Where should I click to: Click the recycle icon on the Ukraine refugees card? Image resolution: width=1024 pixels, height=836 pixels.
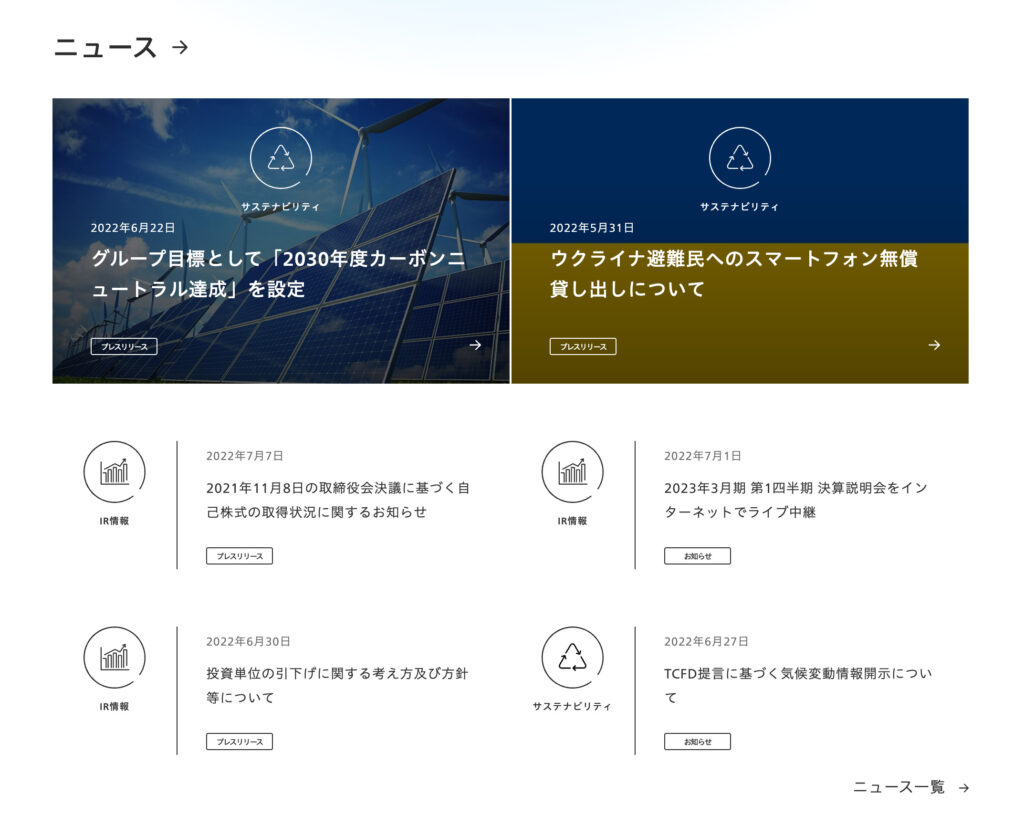(740, 158)
